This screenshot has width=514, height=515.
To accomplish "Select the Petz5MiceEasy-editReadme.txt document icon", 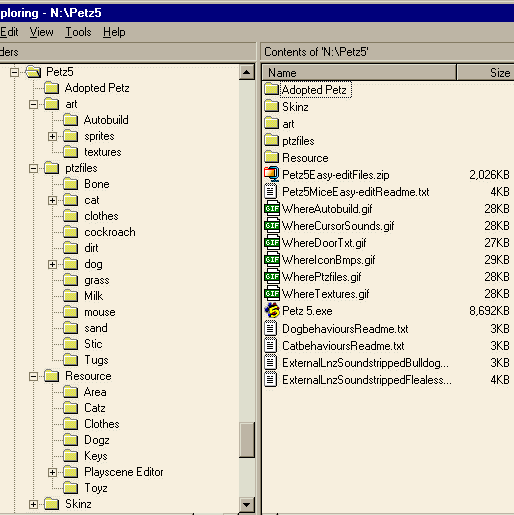I will point(271,191).
